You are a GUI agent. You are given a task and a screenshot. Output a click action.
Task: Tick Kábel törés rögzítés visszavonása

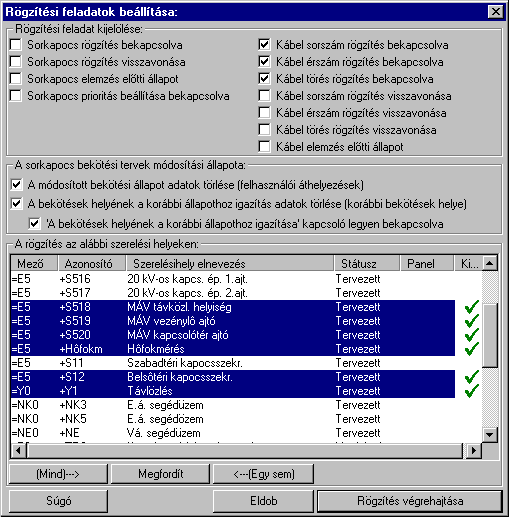264,130
